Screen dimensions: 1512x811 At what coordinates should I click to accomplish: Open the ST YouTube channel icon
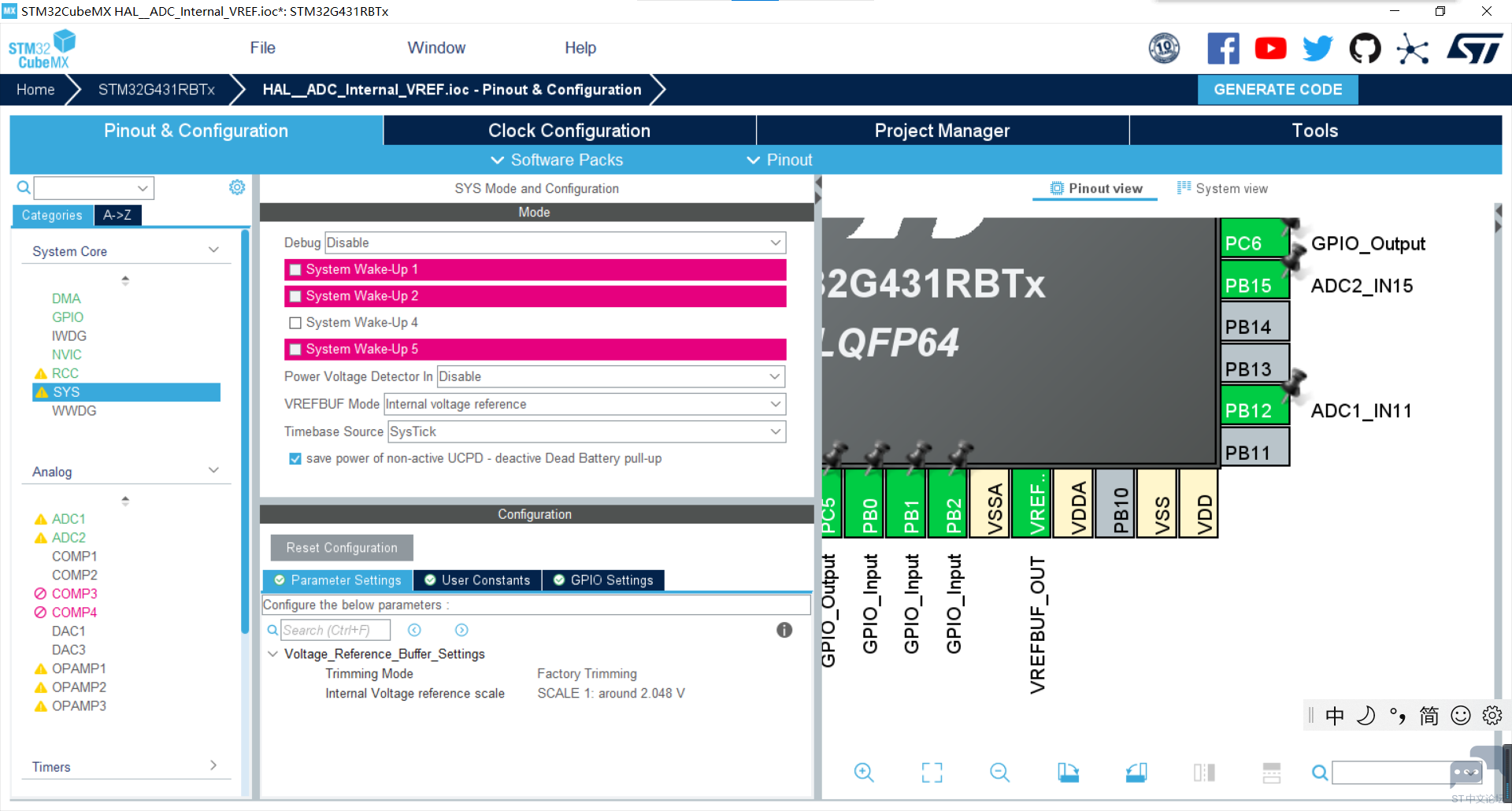pos(1270,49)
